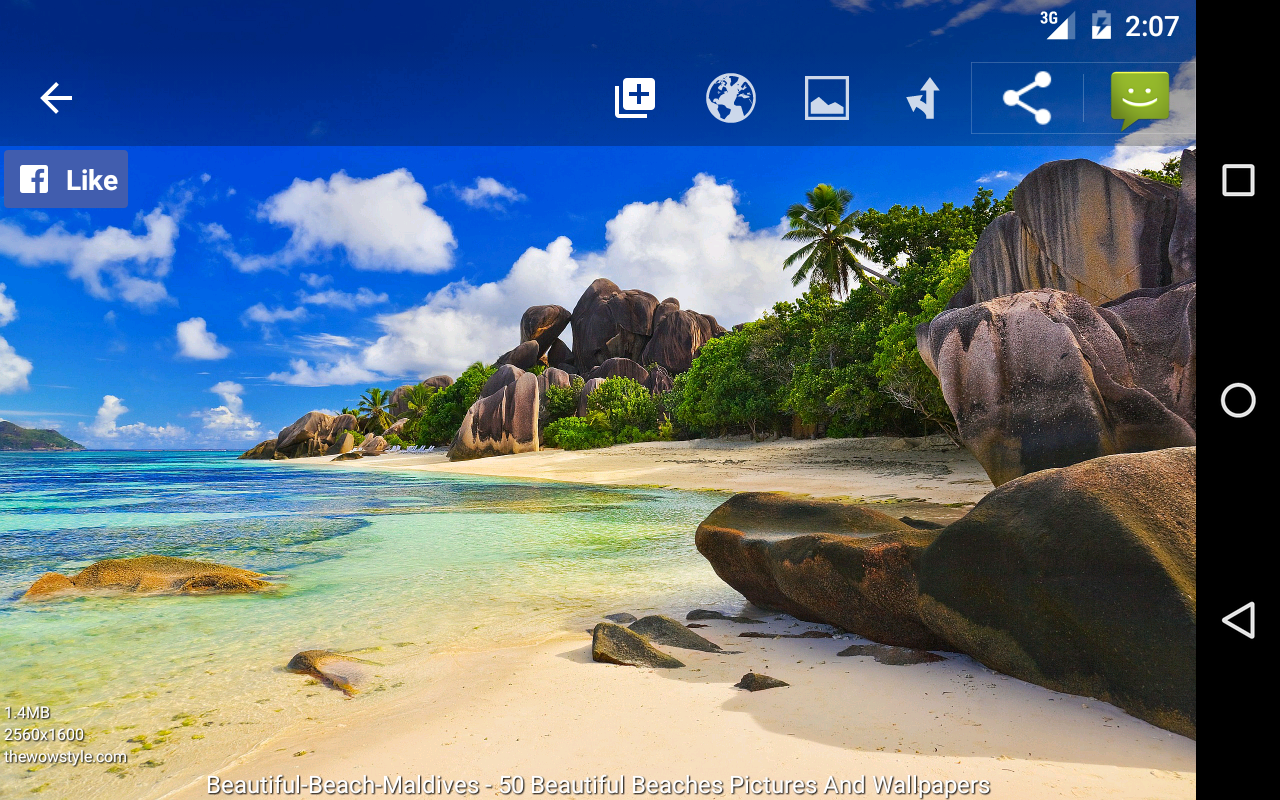Open the thewowstyle.com source link
This screenshot has width=1280, height=800.
point(66,757)
